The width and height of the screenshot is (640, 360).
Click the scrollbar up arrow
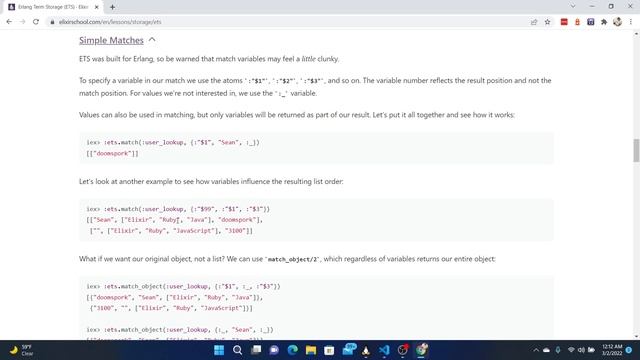coord(636,33)
